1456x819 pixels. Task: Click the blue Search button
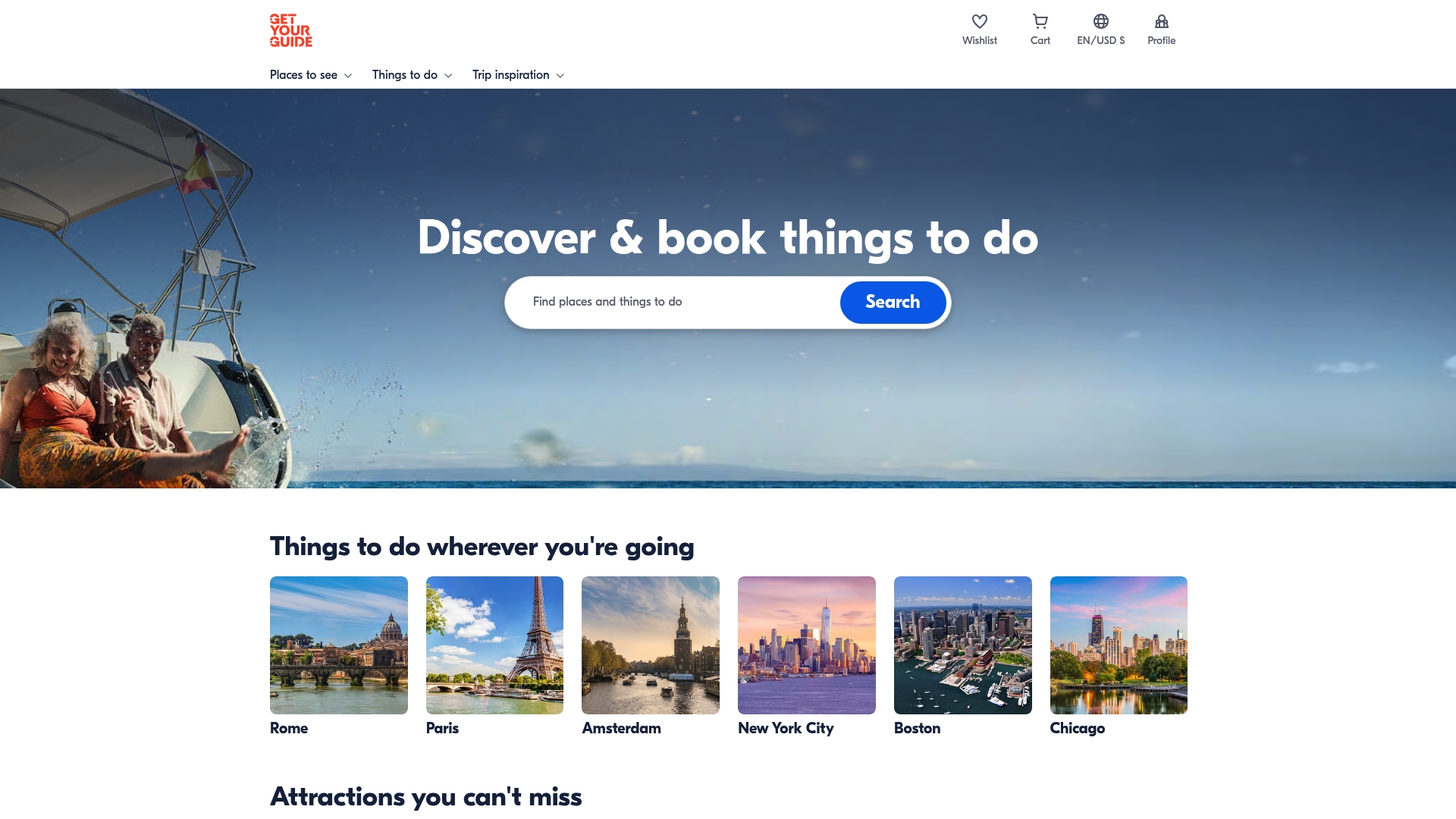(893, 302)
